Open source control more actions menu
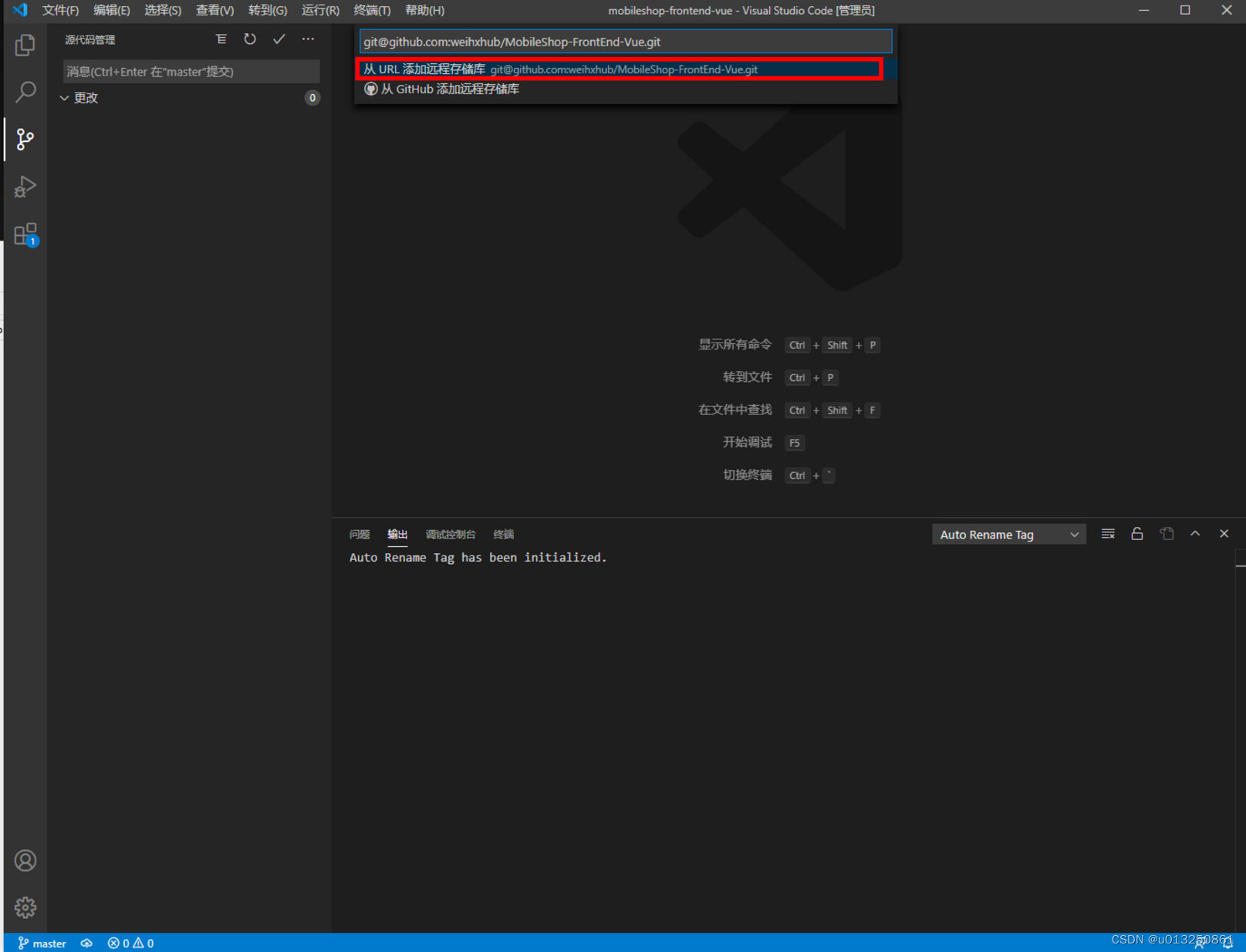The width and height of the screenshot is (1246, 952). pyautogui.click(x=308, y=39)
